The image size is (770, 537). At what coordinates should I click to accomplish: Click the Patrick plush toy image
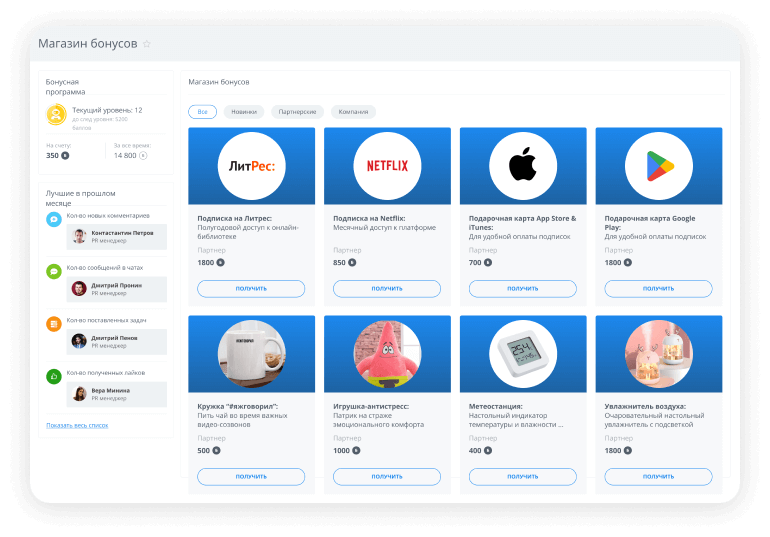coord(387,354)
